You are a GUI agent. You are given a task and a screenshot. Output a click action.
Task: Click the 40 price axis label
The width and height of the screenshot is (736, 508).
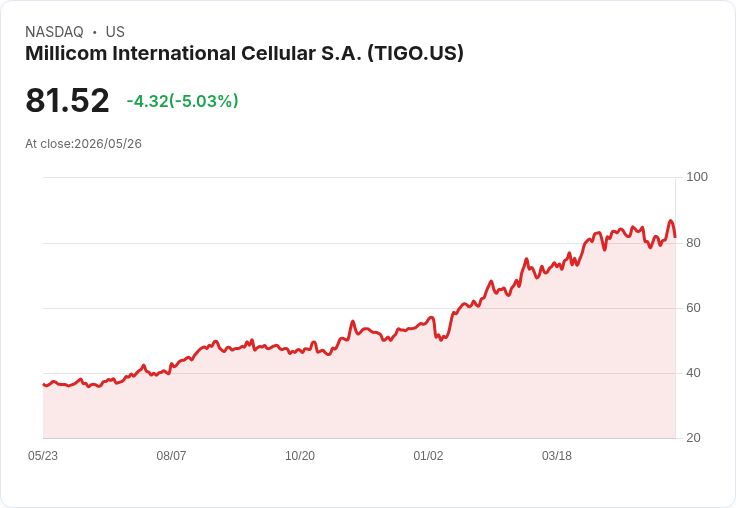tap(693, 373)
